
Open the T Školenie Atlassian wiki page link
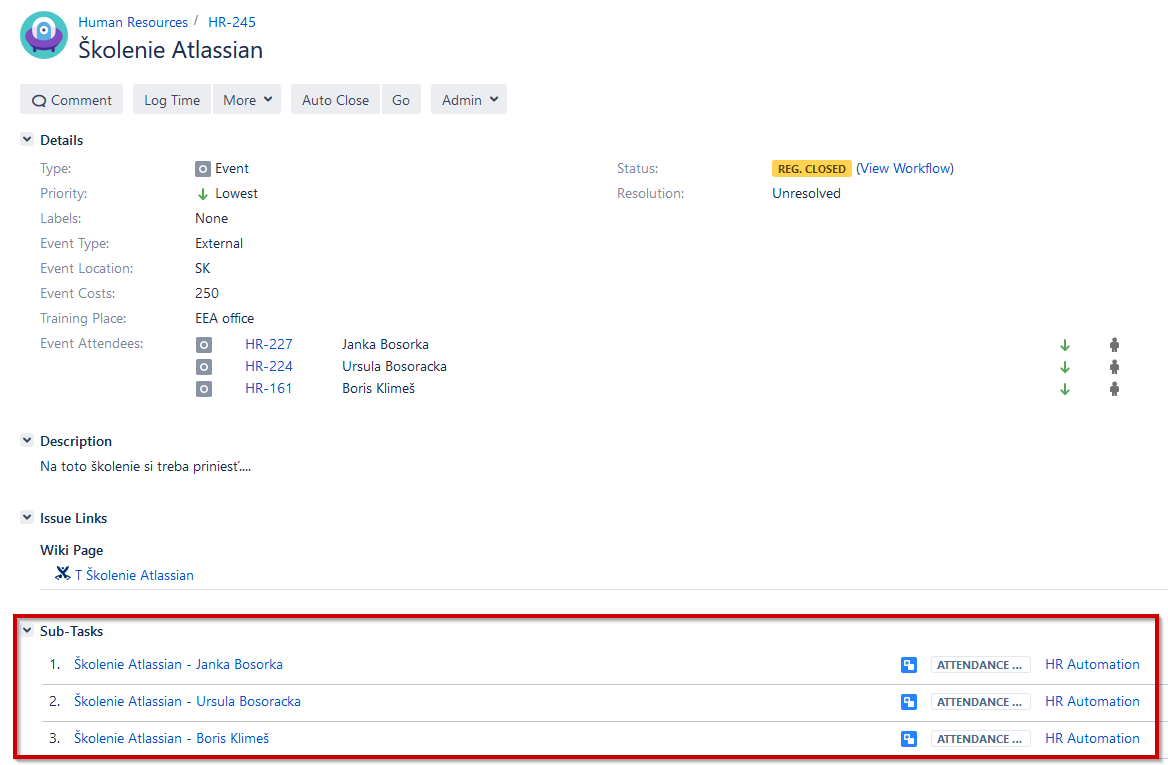point(134,575)
